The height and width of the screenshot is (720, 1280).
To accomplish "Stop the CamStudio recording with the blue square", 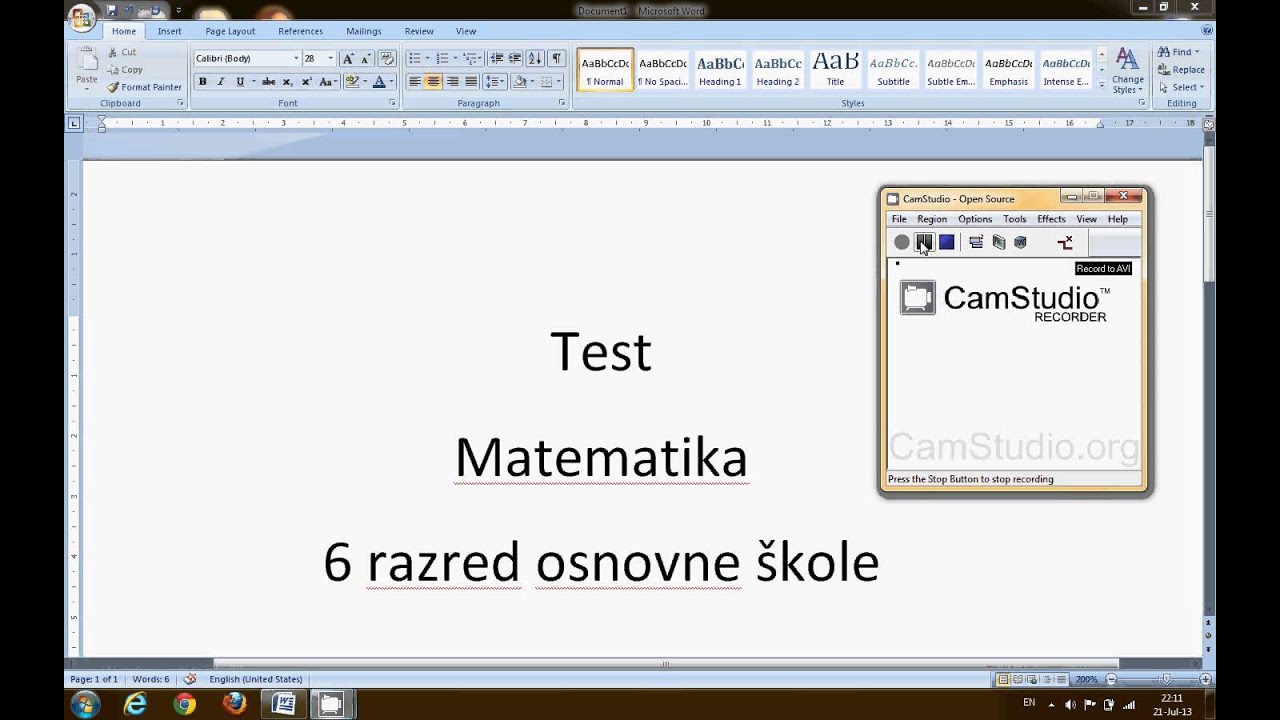I will 946,242.
